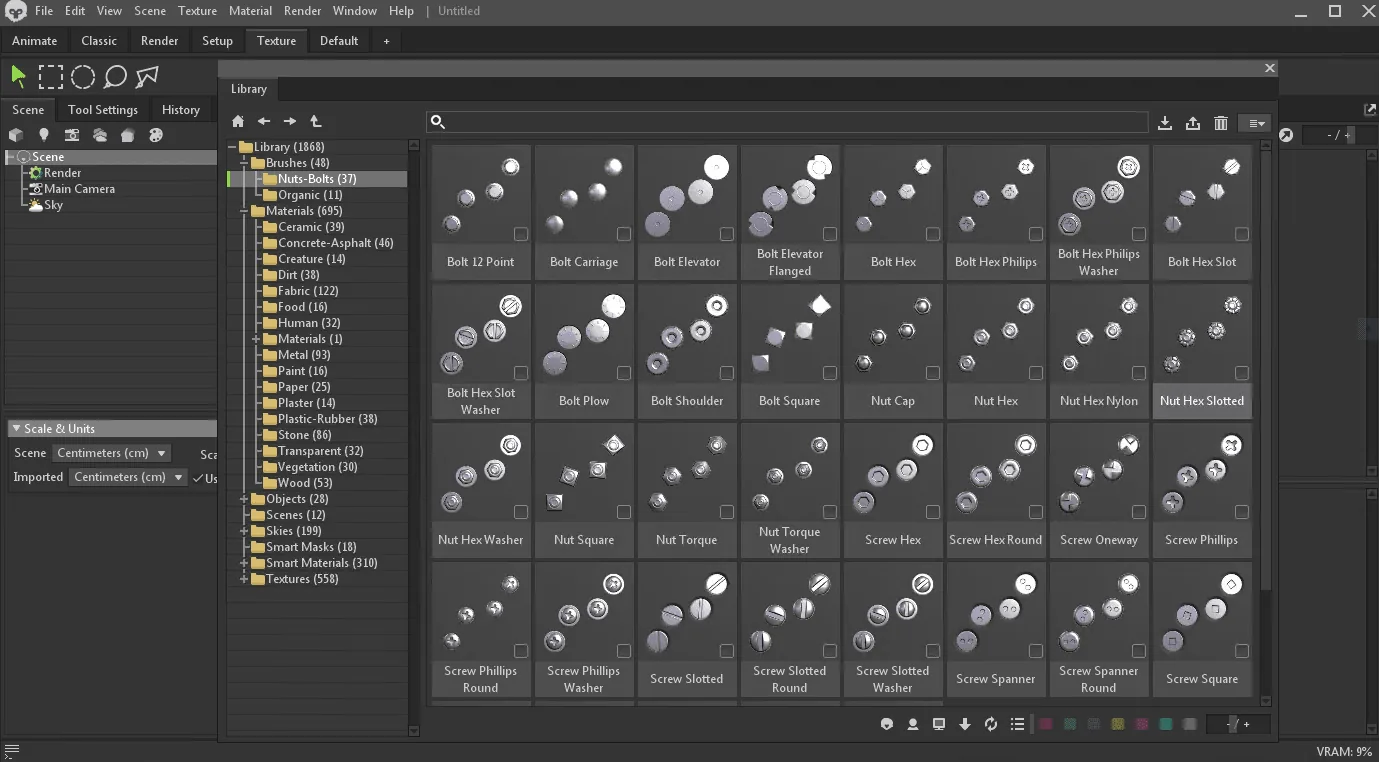The image size is (1379, 762).
Task: Click the trash delete icon in library
Action: pyautogui.click(x=1221, y=123)
